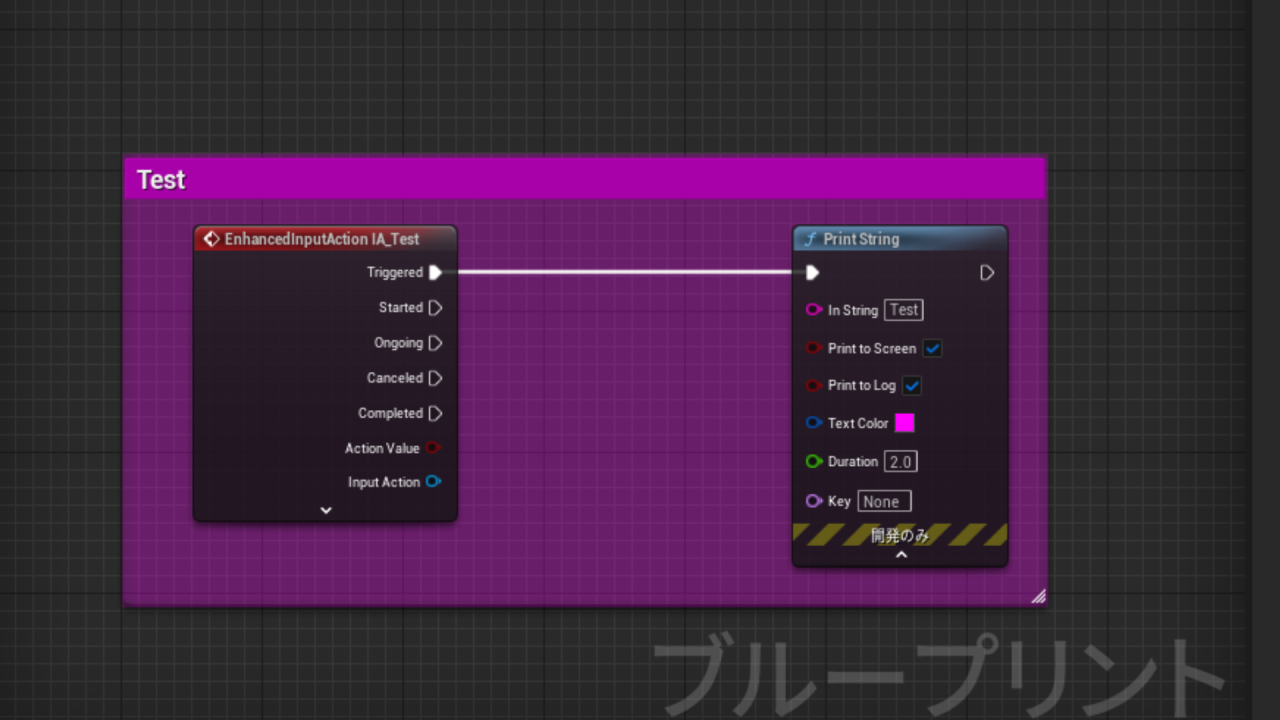Click the Key value field
This screenshot has width=1280, height=720.
(x=884, y=501)
